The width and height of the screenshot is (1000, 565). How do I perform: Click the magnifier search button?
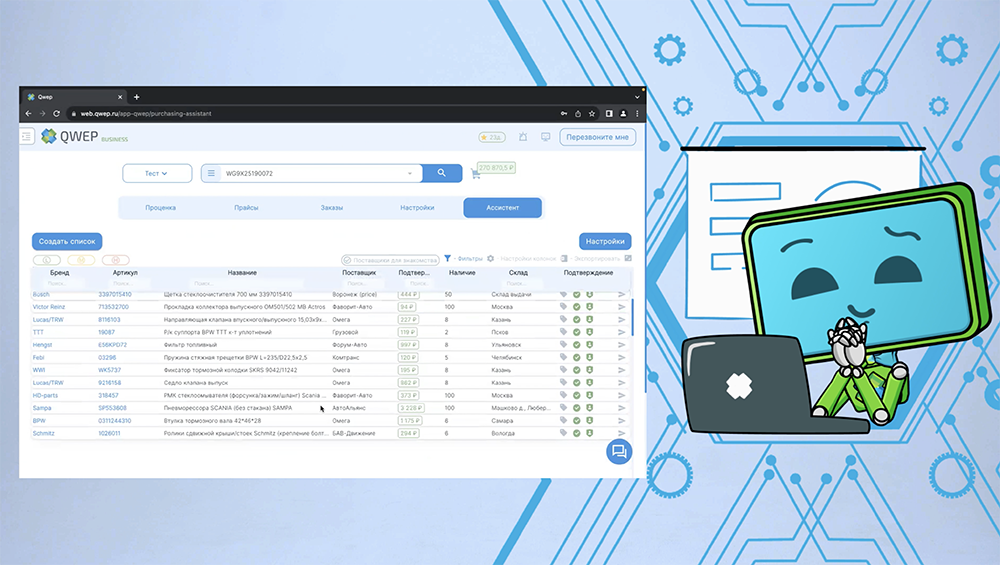click(x=441, y=173)
